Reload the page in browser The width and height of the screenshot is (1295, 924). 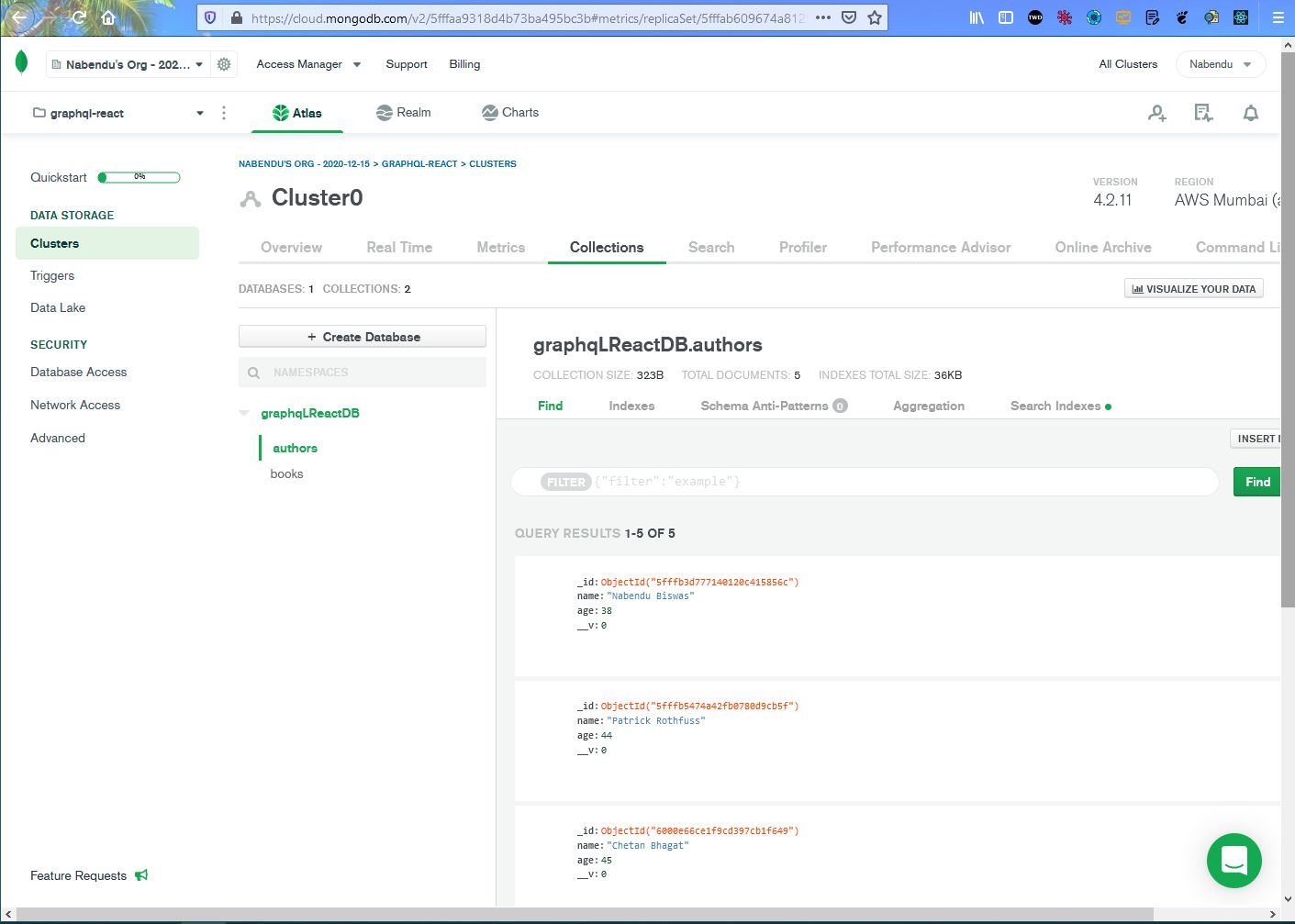tap(79, 17)
